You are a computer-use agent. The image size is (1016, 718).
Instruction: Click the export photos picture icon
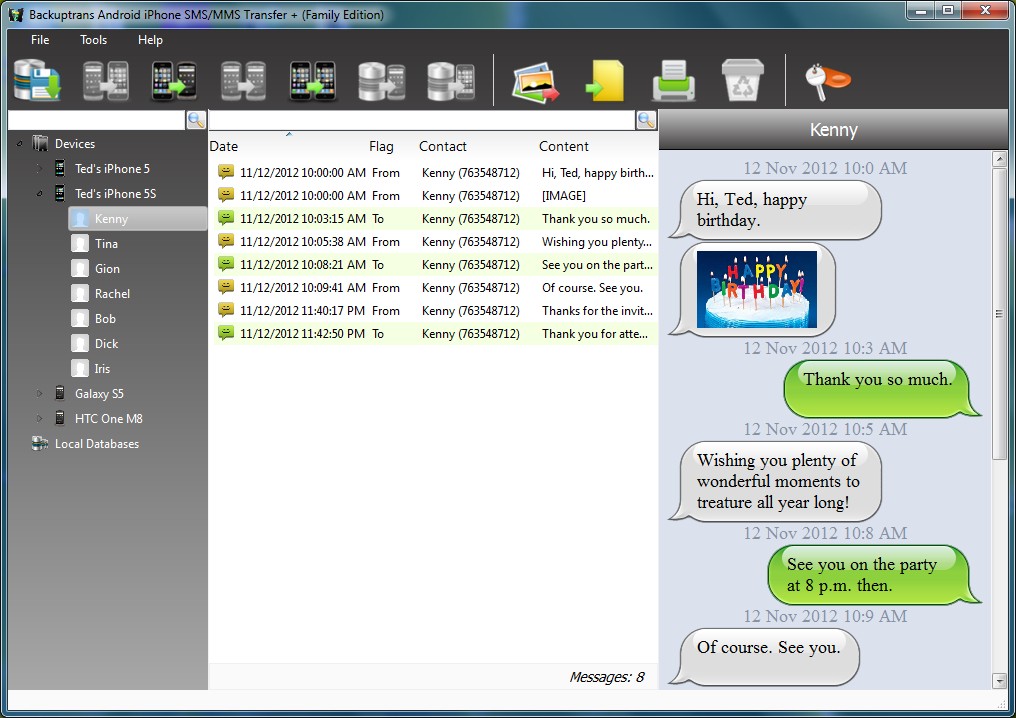click(535, 82)
